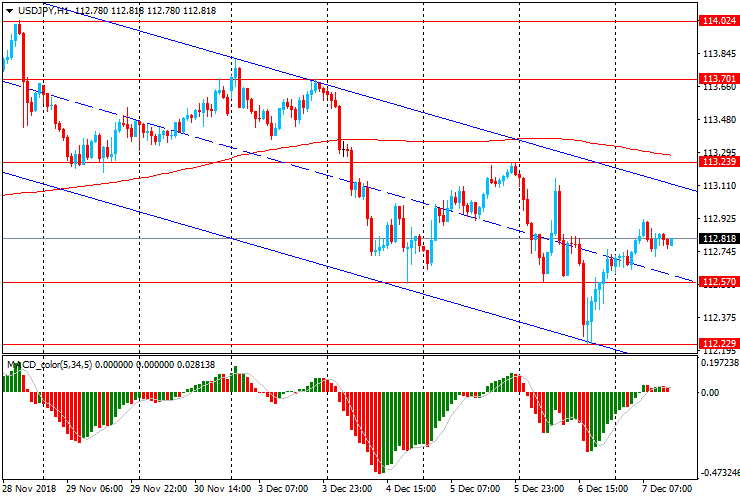
Task: Click the 113.480 price scale value
Action: point(719,120)
